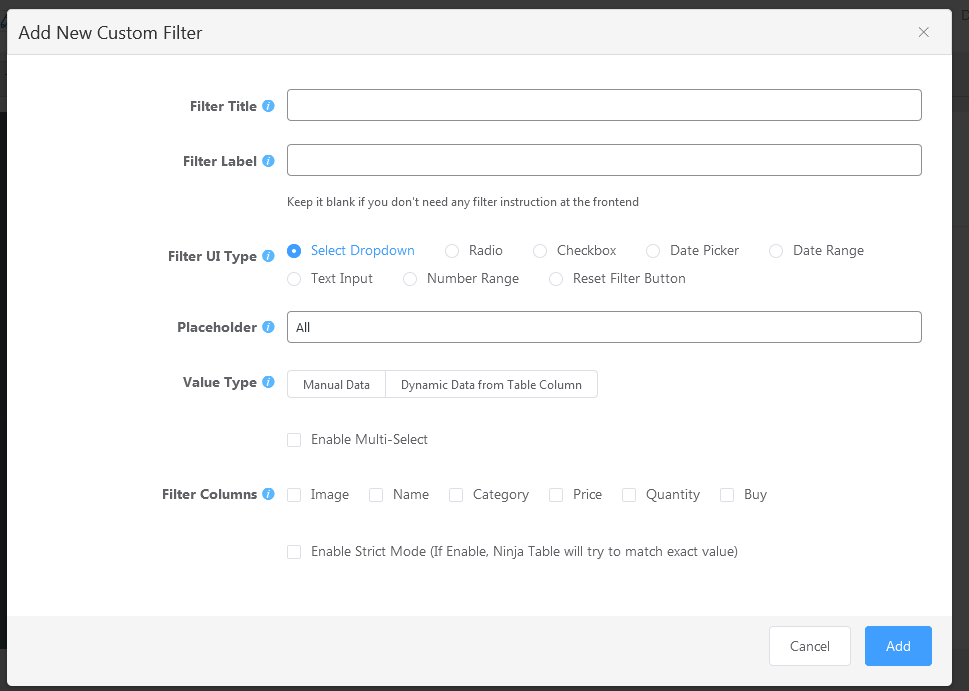969x691 pixels.
Task: Open the Placeholder info tooltip icon
Action: click(268, 326)
